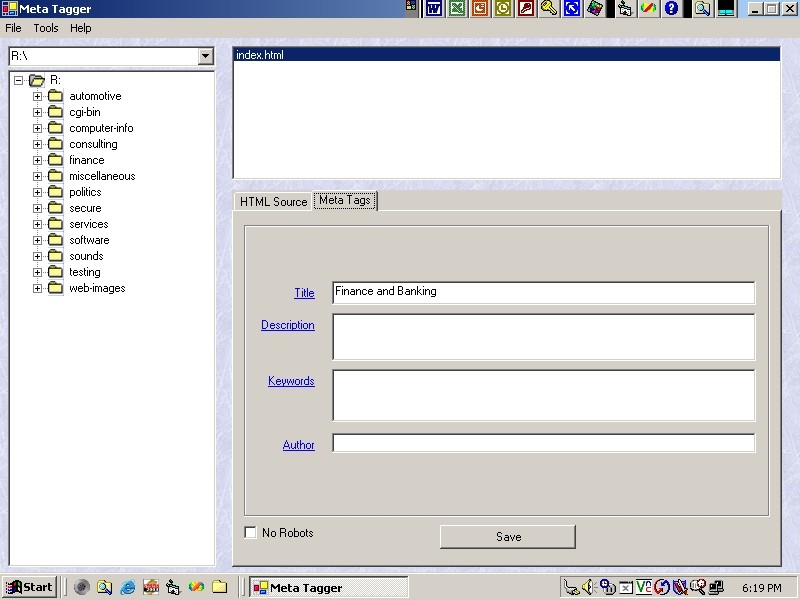Open Microsoft Word from the Office shortcut bar
This screenshot has height=600, width=800.
coord(434,8)
